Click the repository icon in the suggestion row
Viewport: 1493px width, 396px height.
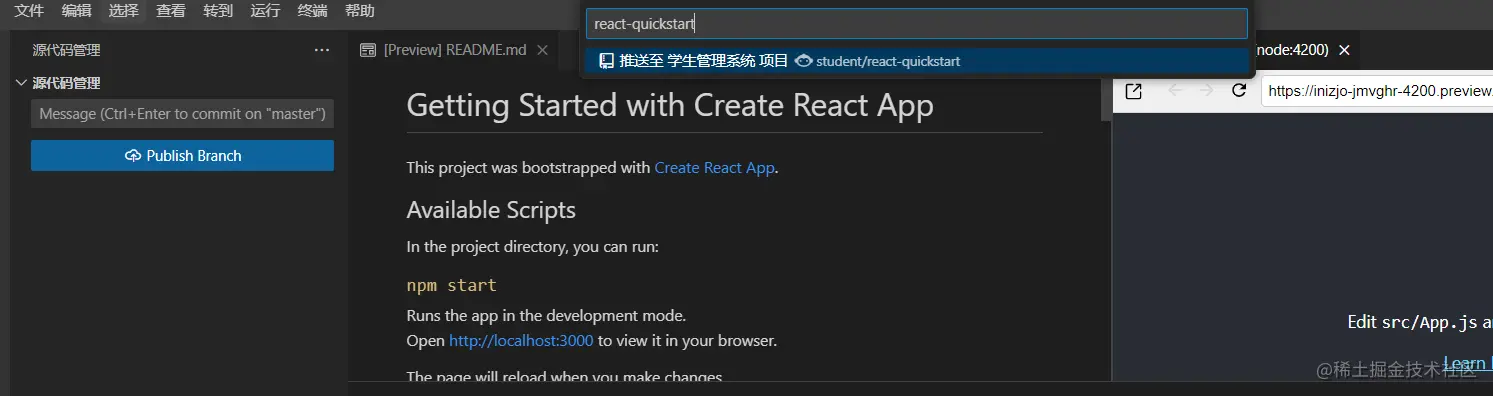point(606,61)
